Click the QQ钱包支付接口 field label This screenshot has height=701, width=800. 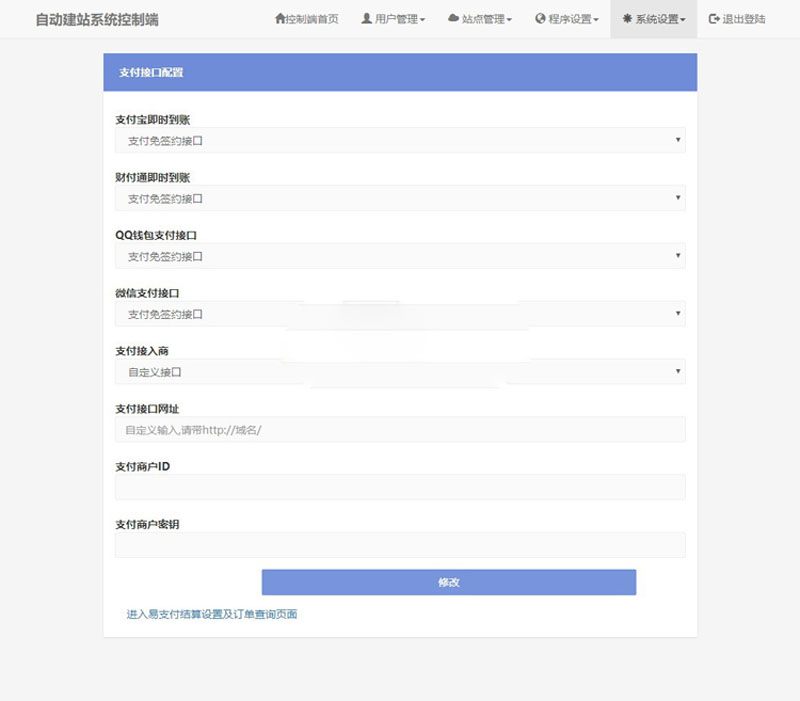(x=156, y=235)
